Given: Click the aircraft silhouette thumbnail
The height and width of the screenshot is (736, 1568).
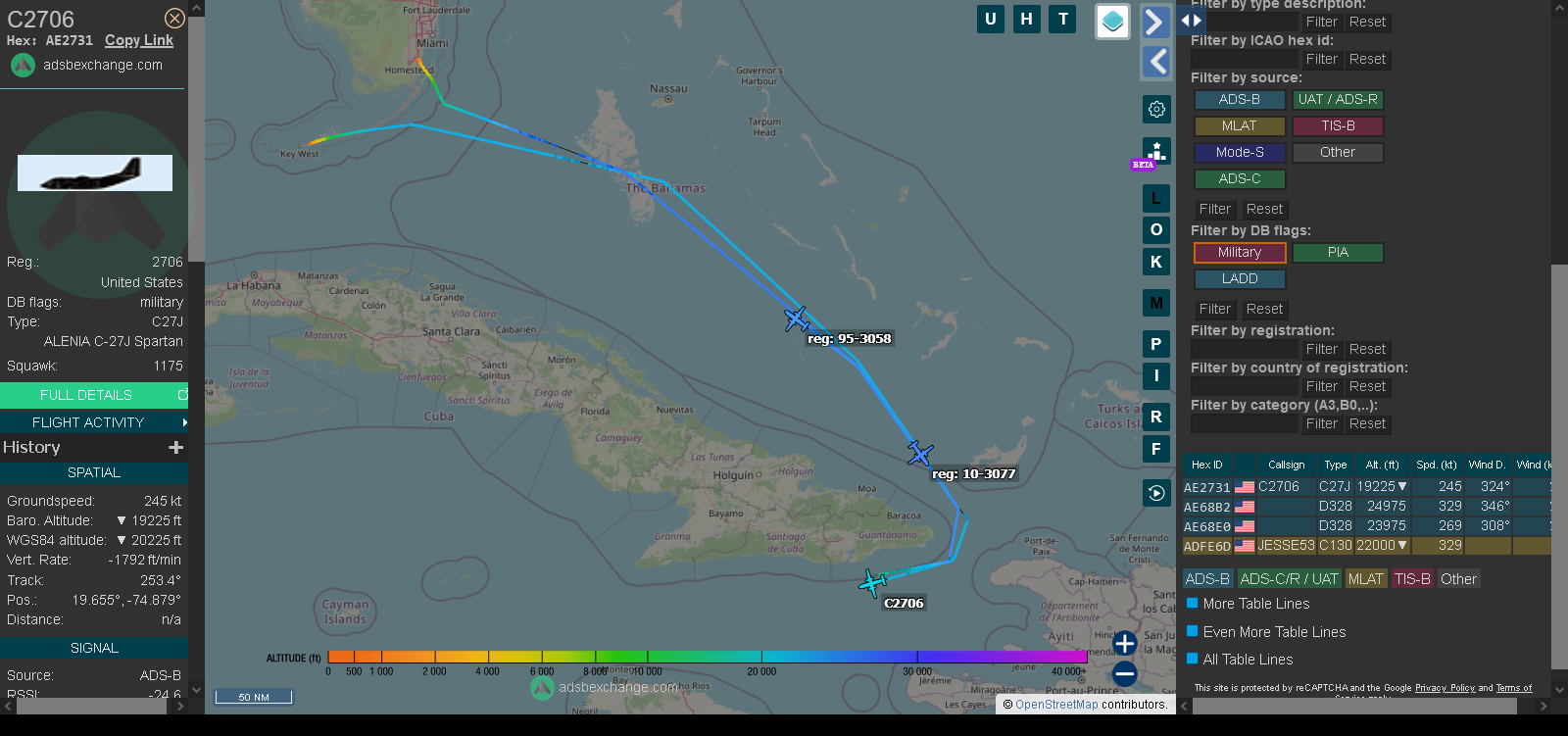Looking at the screenshot, I should [x=95, y=173].
